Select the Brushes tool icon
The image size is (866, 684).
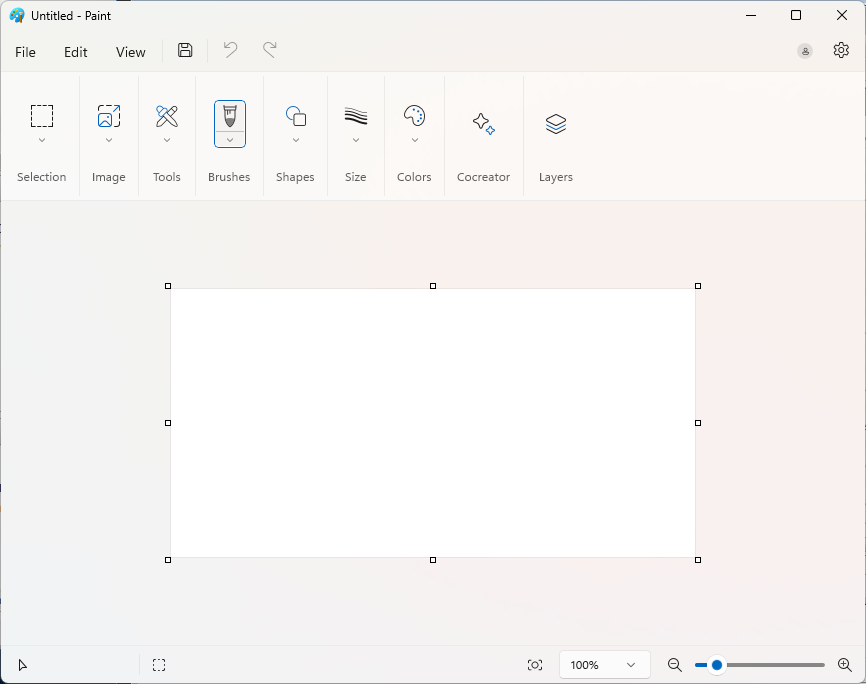[x=230, y=116]
